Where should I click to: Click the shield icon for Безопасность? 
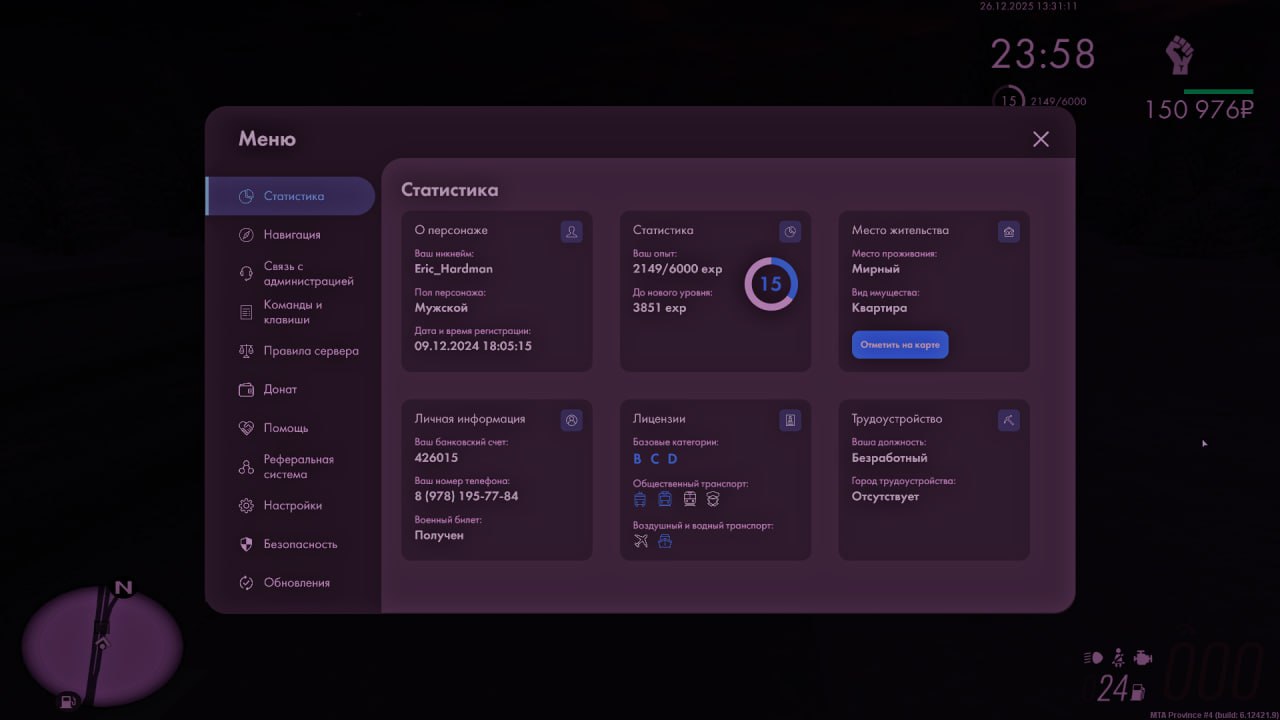click(x=246, y=544)
